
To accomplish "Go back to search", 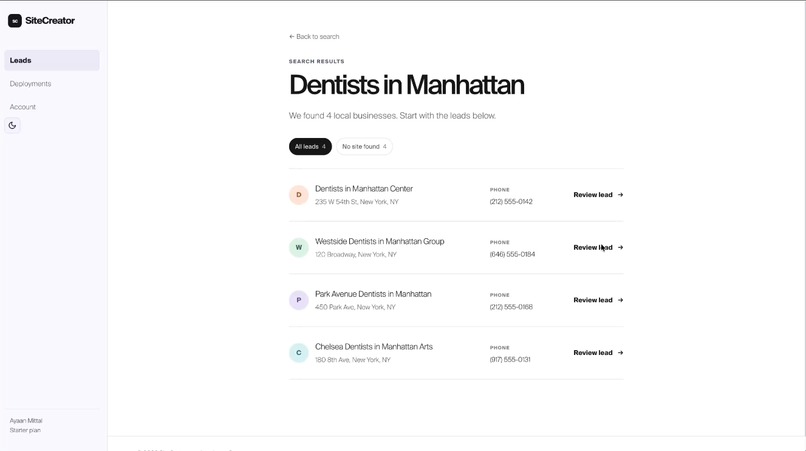I will (x=314, y=37).
